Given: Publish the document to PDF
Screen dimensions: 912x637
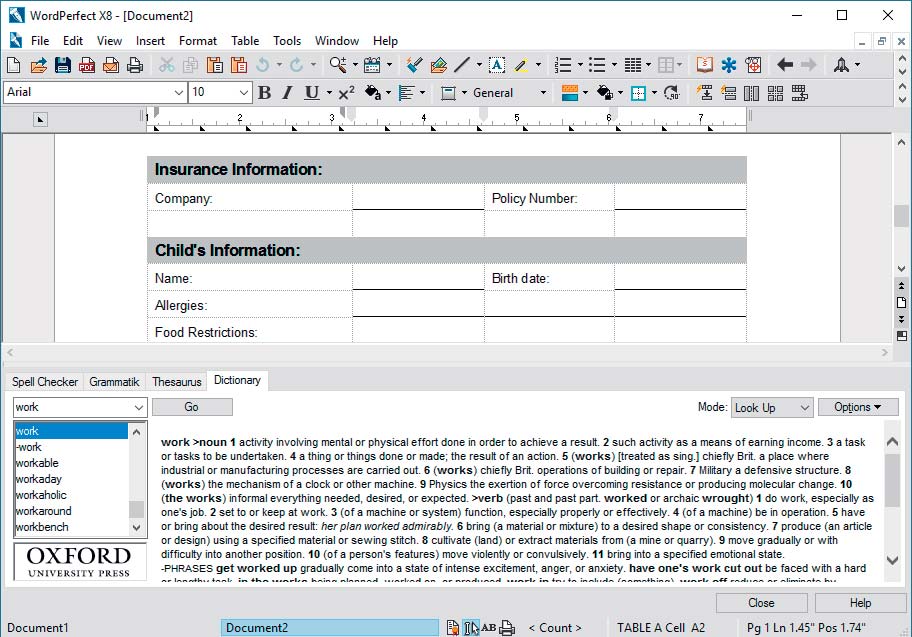Looking at the screenshot, I should [x=87, y=65].
